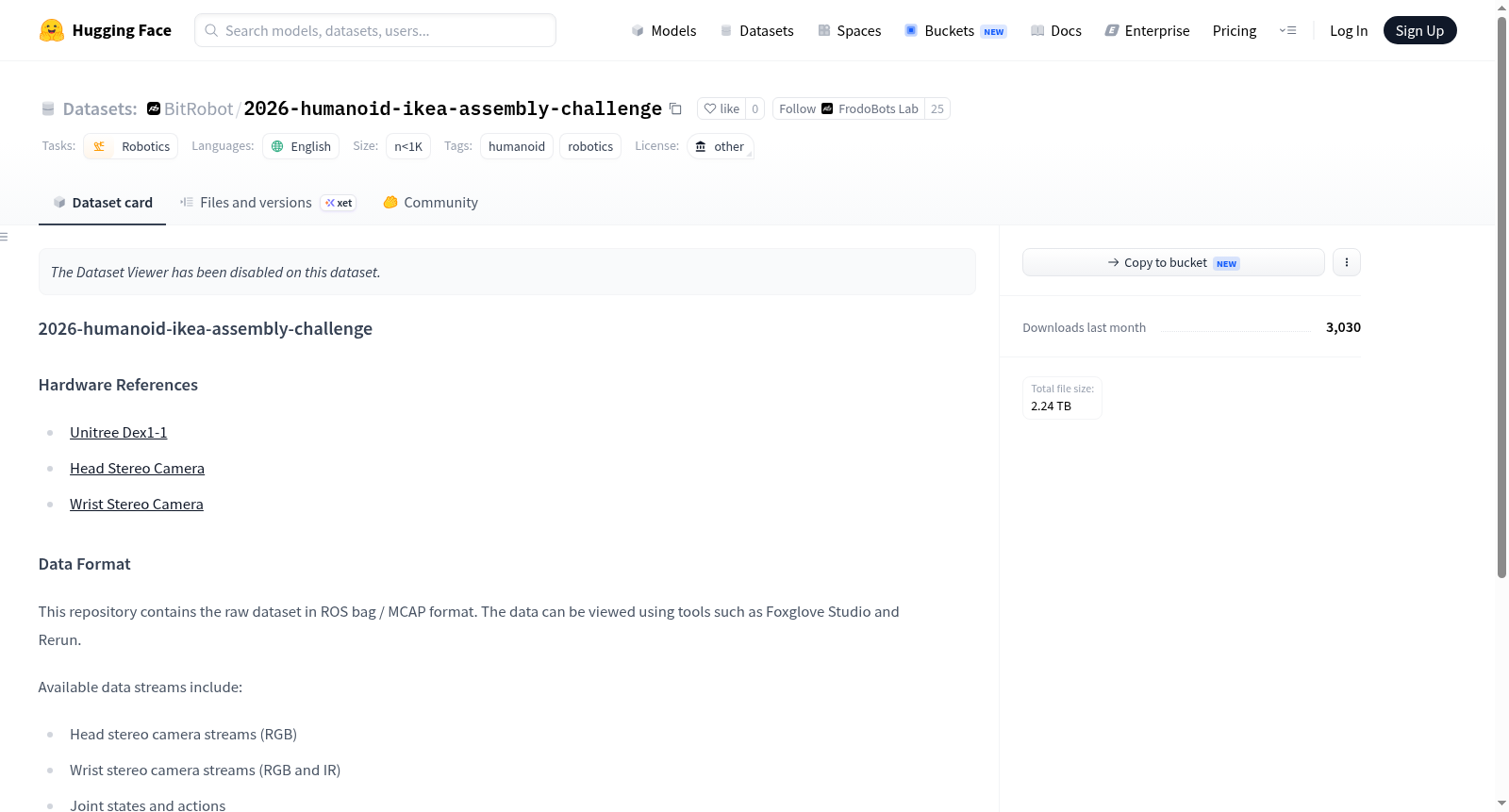This screenshot has width=1509, height=812.
Task: Switch to Files and versions tab
Action: (x=268, y=203)
